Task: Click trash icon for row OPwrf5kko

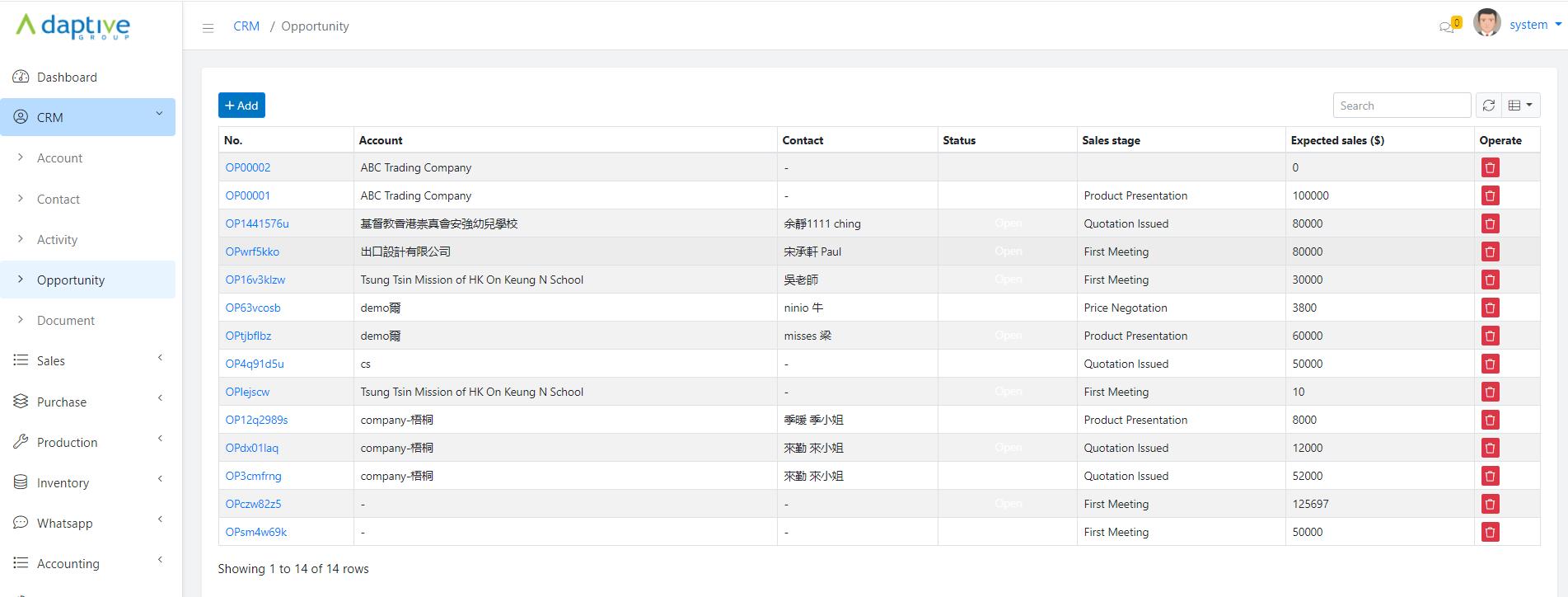Action: tap(1489, 251)
